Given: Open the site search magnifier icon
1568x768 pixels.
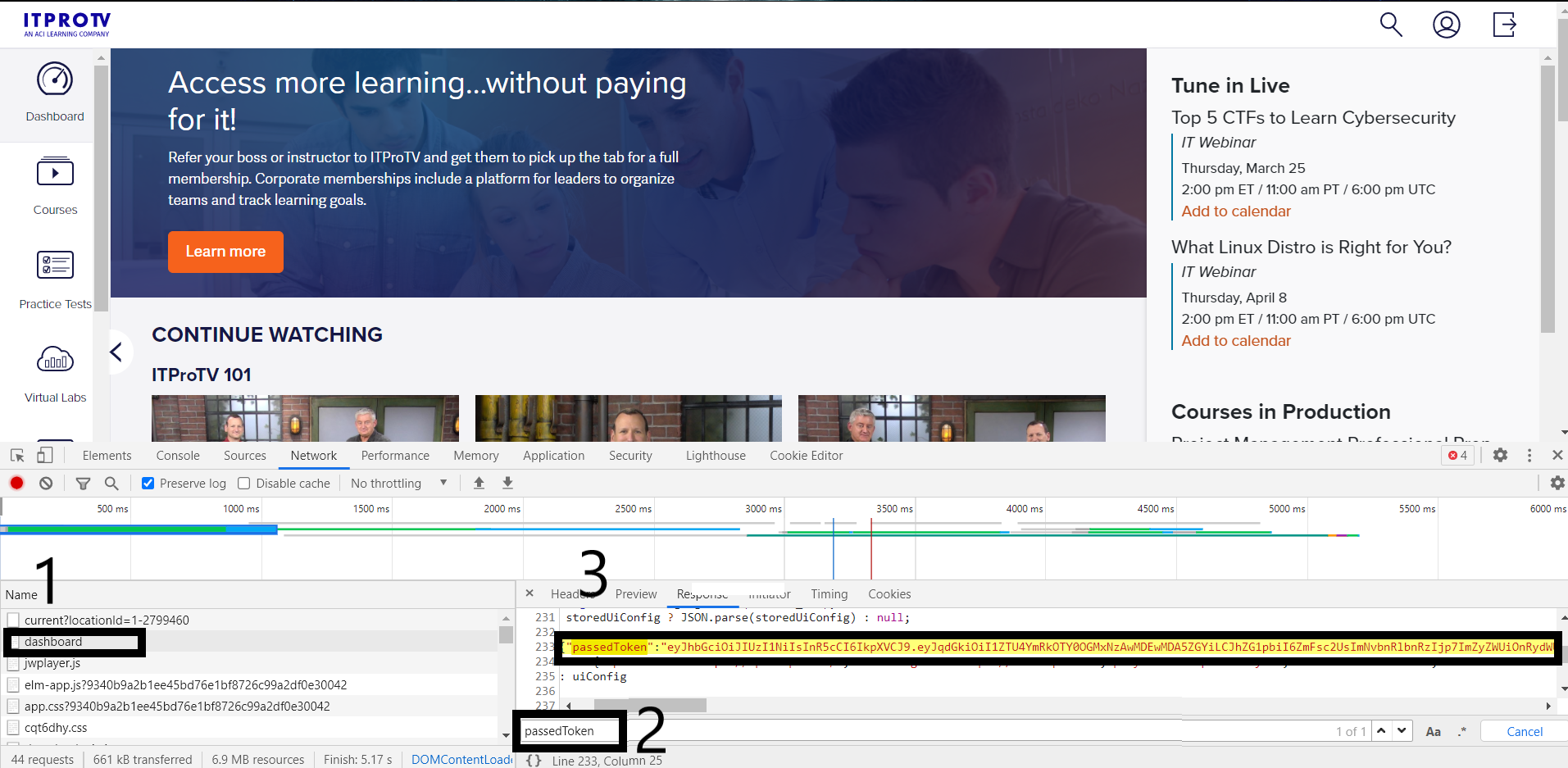Looking at the screenshot, I should pyautogui.click(x=1391, y=25).
